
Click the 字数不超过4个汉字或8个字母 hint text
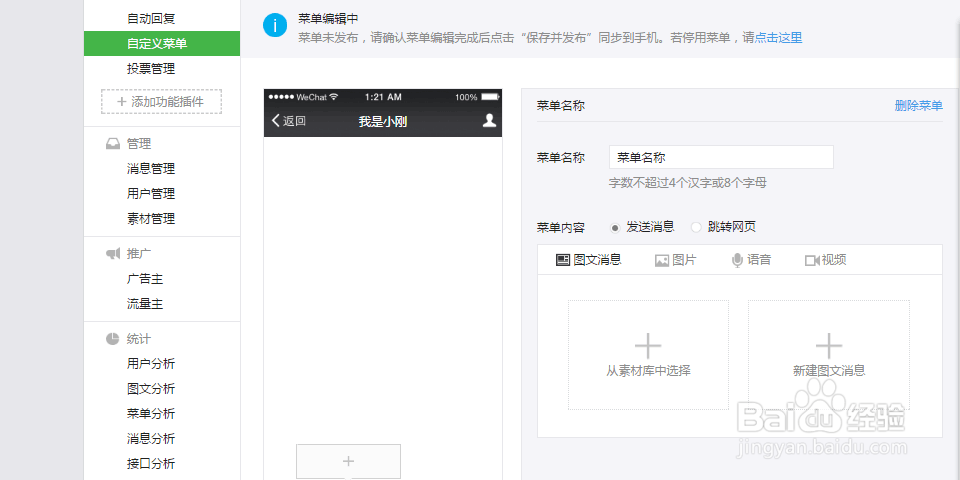pos(688,182)
